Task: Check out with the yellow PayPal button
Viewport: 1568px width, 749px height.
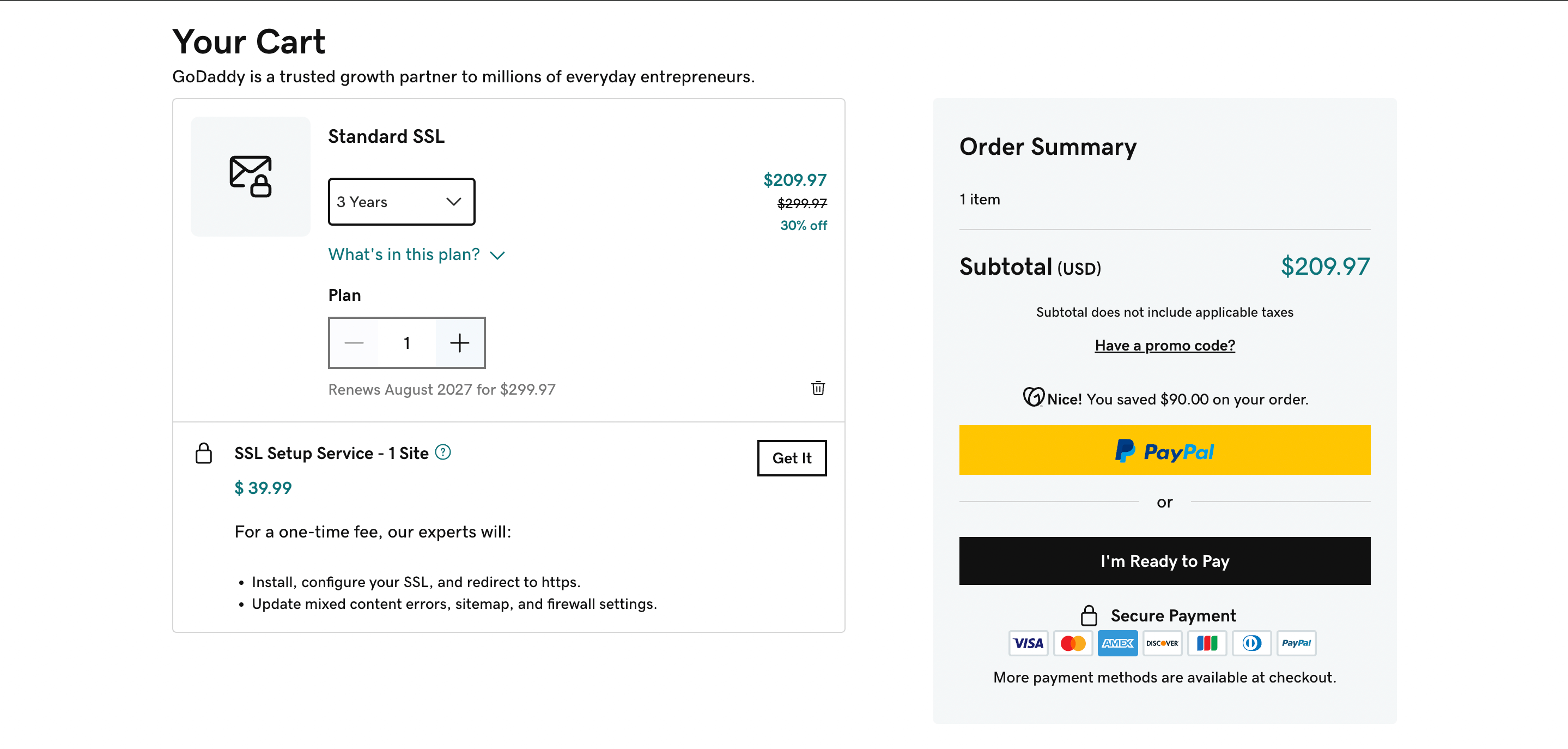Action: click(x=1164, y=450)
